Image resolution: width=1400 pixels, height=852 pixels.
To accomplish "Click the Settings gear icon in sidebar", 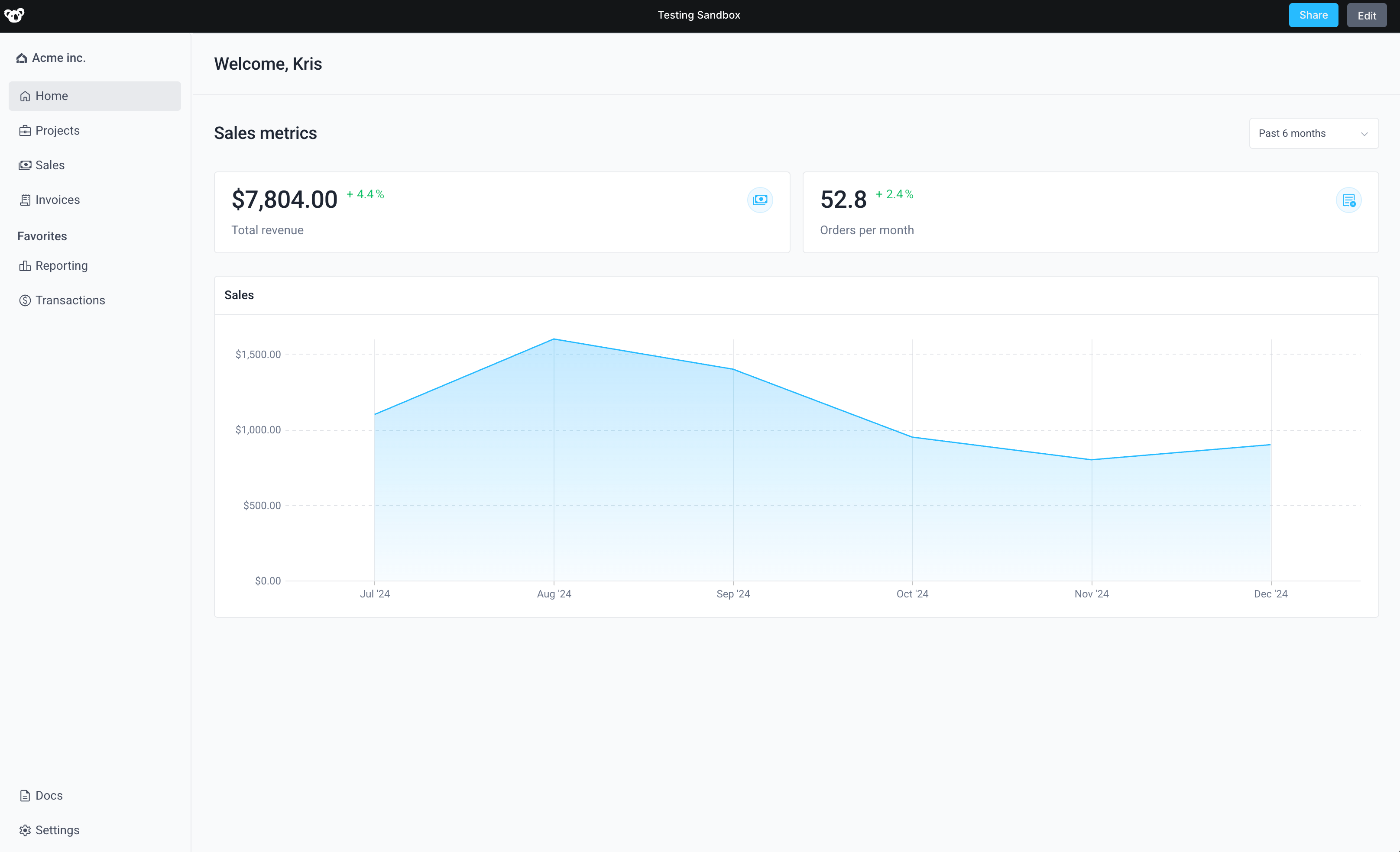I will click(25, 830).
